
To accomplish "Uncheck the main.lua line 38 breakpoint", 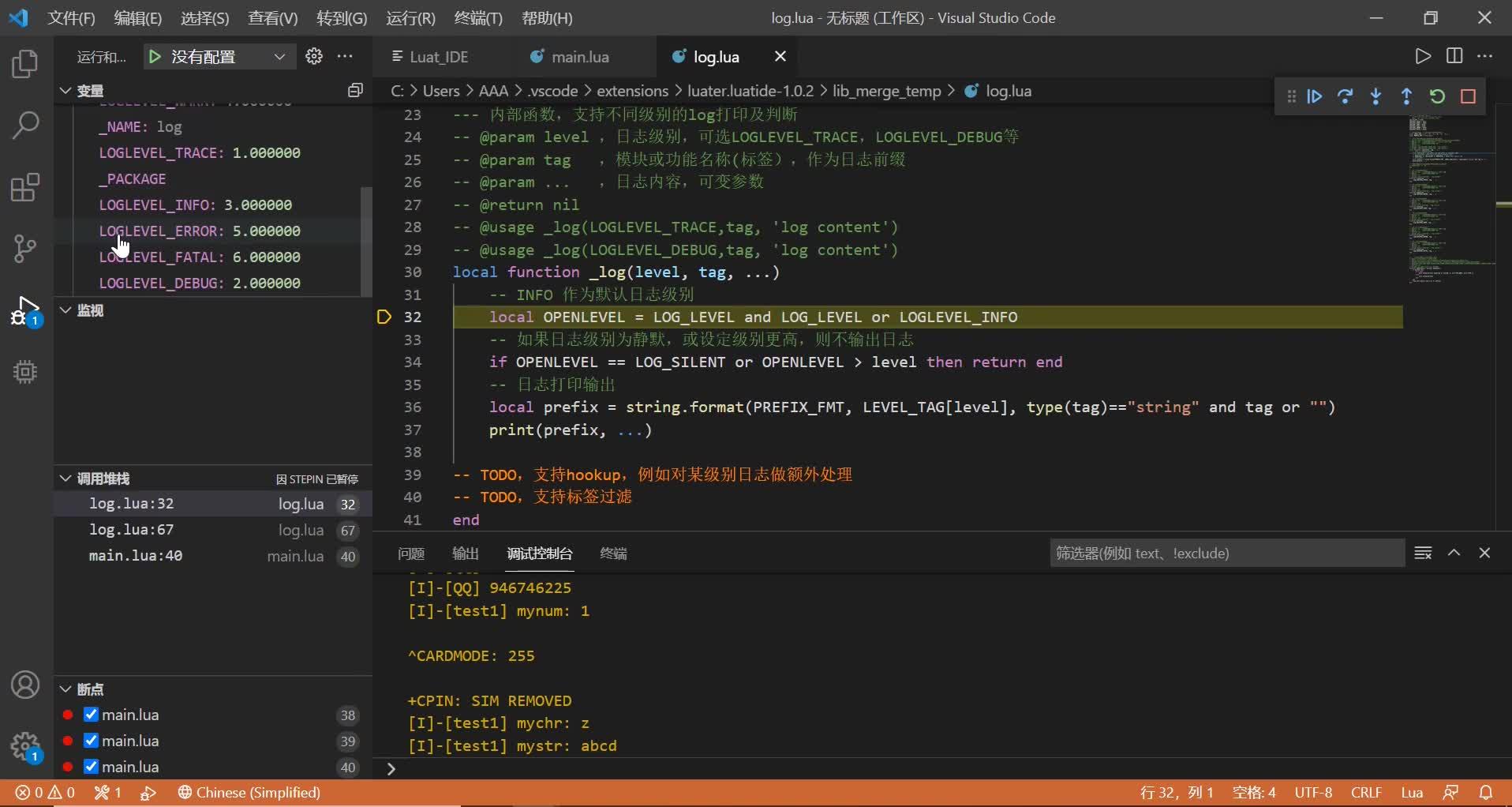I will coord(92,715).
